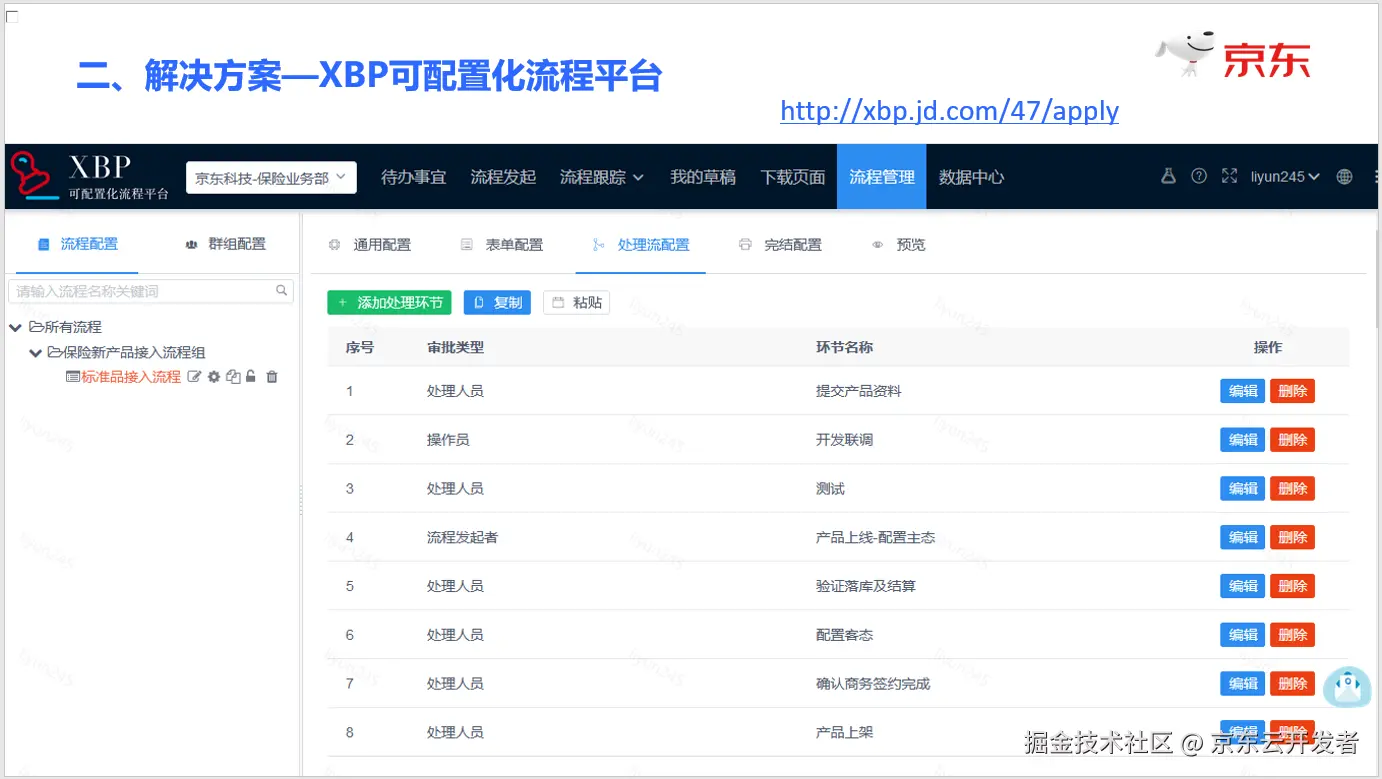Switch to the 表单配置 tab

502,245
